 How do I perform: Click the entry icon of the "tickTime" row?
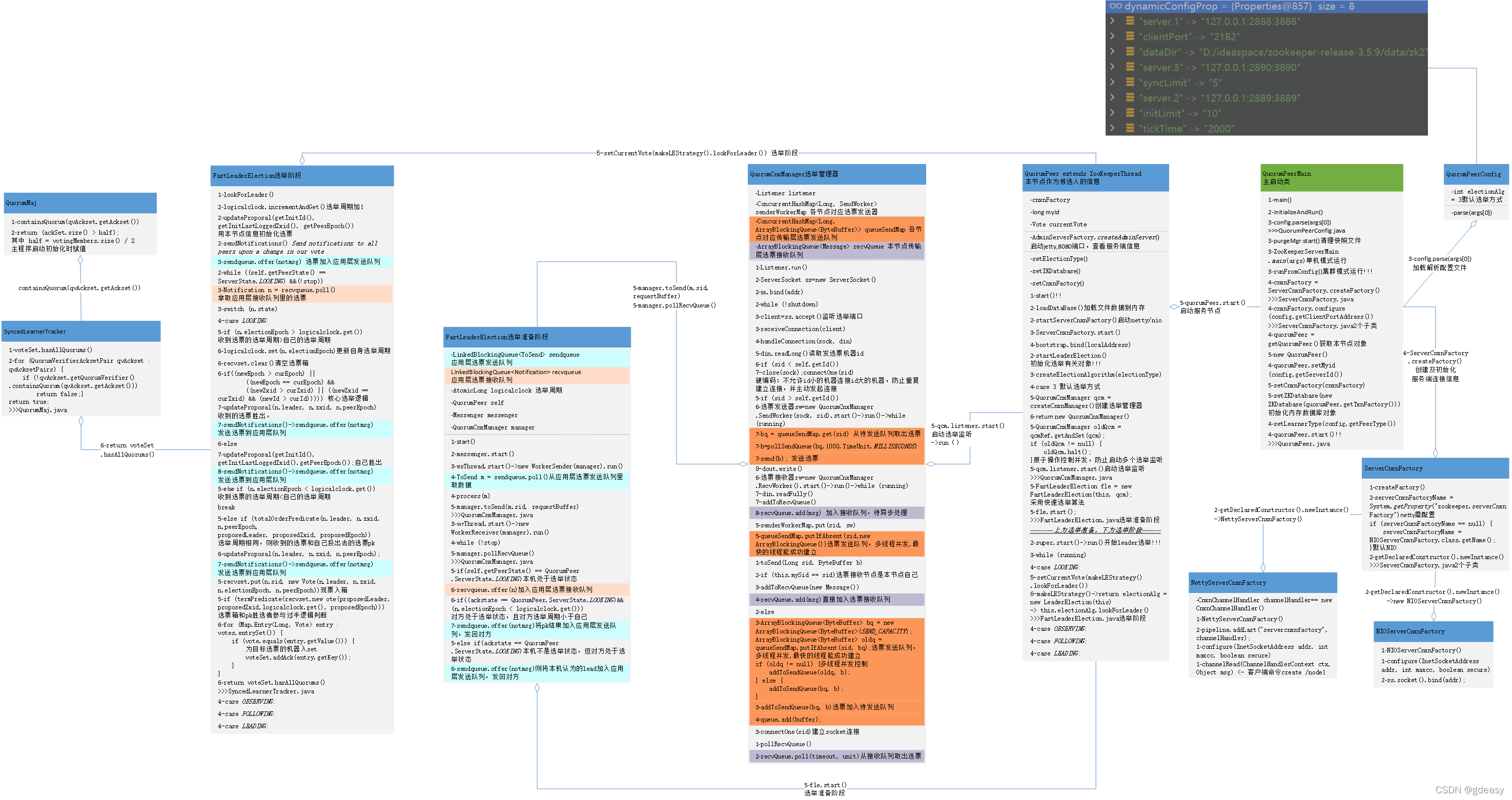point(1130,128)
